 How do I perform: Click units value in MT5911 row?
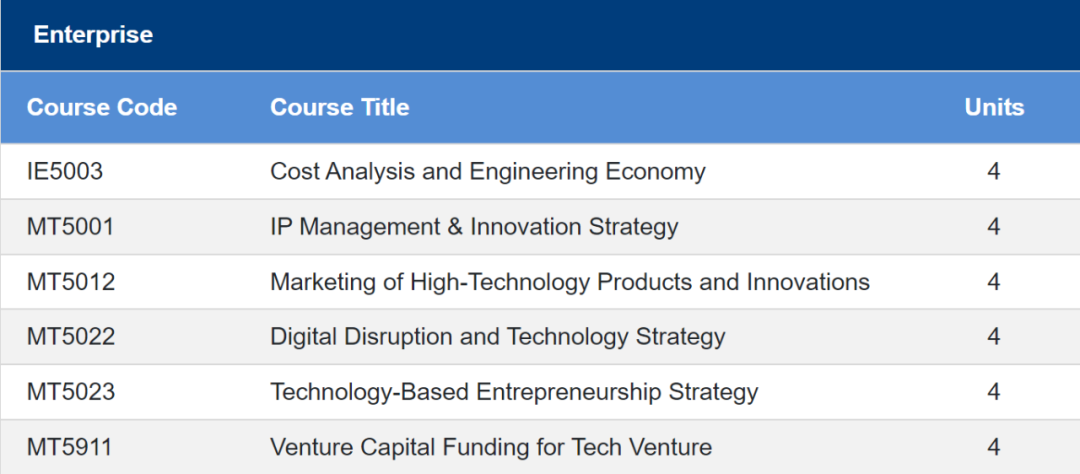pos(993,447)
